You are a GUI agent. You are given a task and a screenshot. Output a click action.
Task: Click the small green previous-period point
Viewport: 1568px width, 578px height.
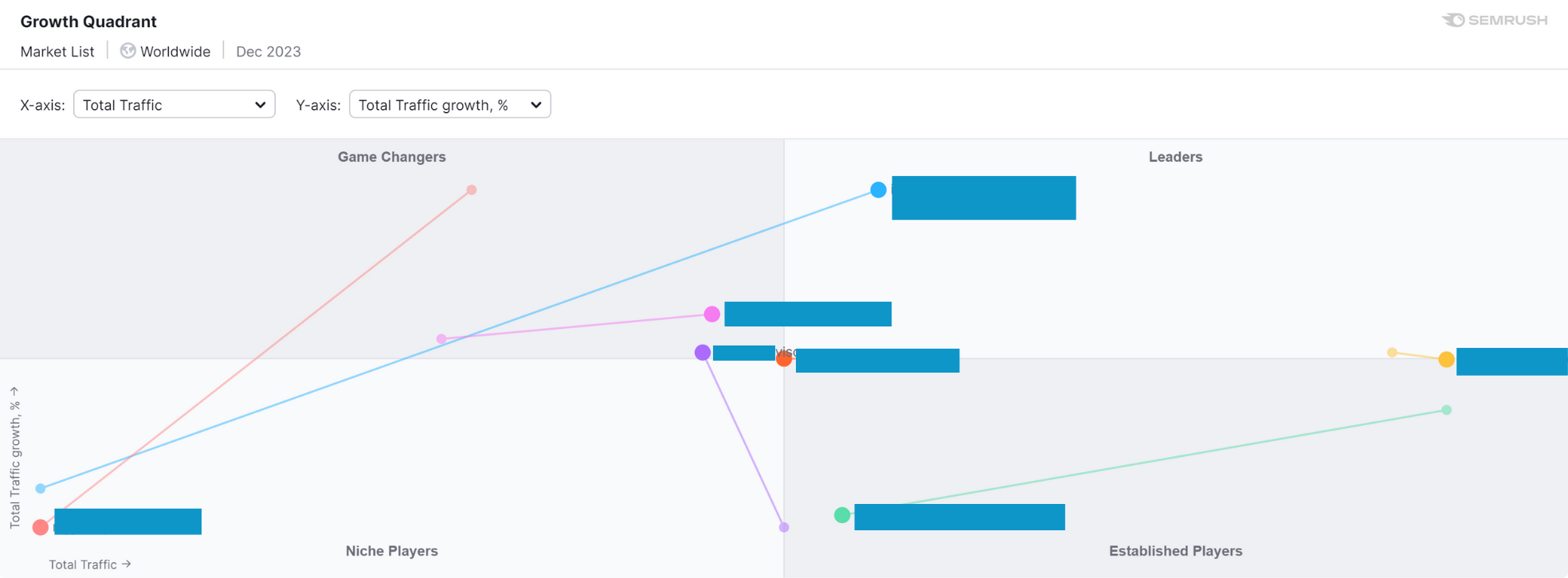(1446, 410)
